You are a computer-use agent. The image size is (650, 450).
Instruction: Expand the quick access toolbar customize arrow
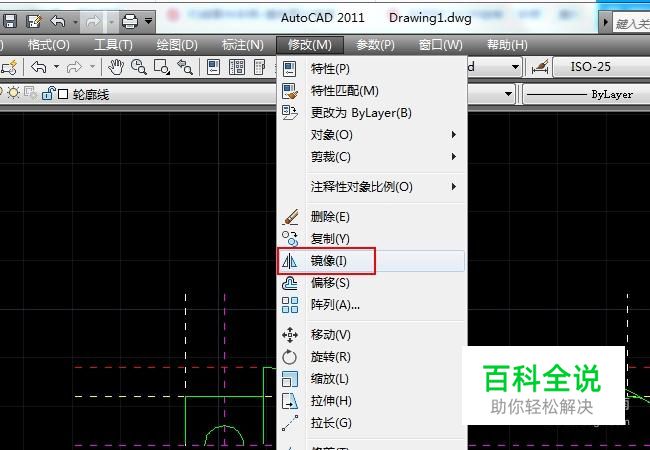click(148, 20)
